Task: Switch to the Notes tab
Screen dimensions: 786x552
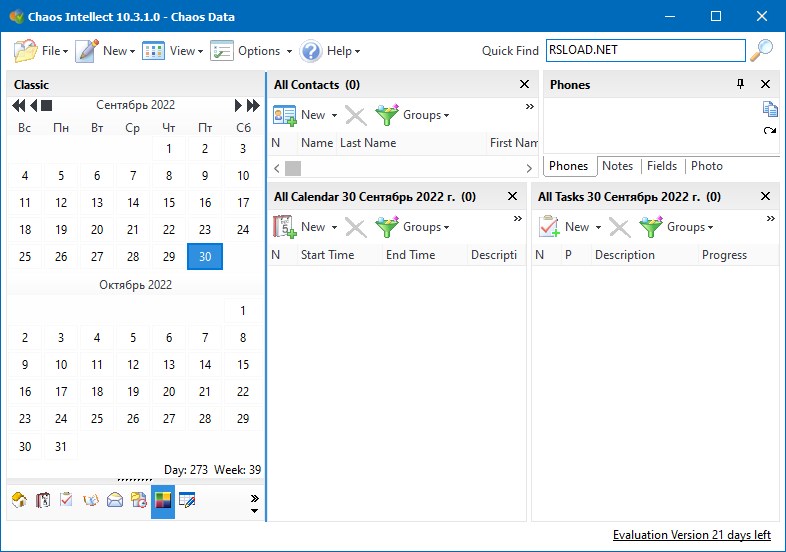Action: point(617,166)
